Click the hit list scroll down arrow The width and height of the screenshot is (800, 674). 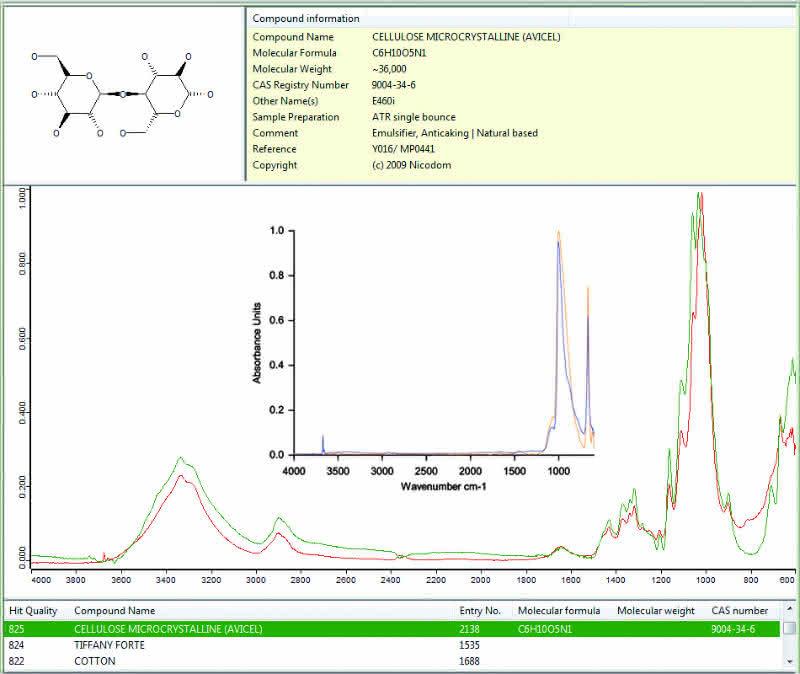(789, 663)
